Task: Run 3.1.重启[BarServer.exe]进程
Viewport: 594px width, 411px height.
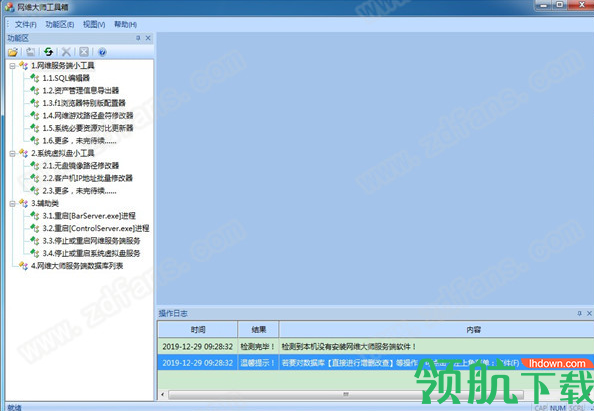Action: [89, 216]
